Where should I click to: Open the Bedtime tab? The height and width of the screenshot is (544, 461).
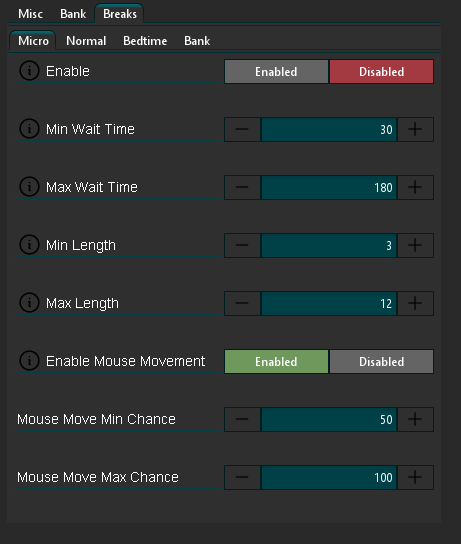click(x=145, y=41)
